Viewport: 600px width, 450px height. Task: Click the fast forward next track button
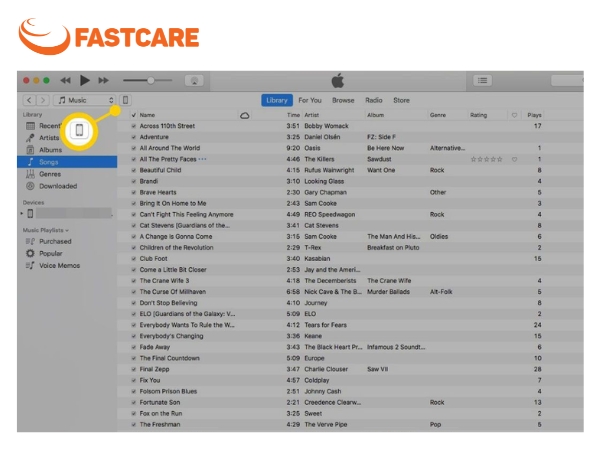pos(103,80)
